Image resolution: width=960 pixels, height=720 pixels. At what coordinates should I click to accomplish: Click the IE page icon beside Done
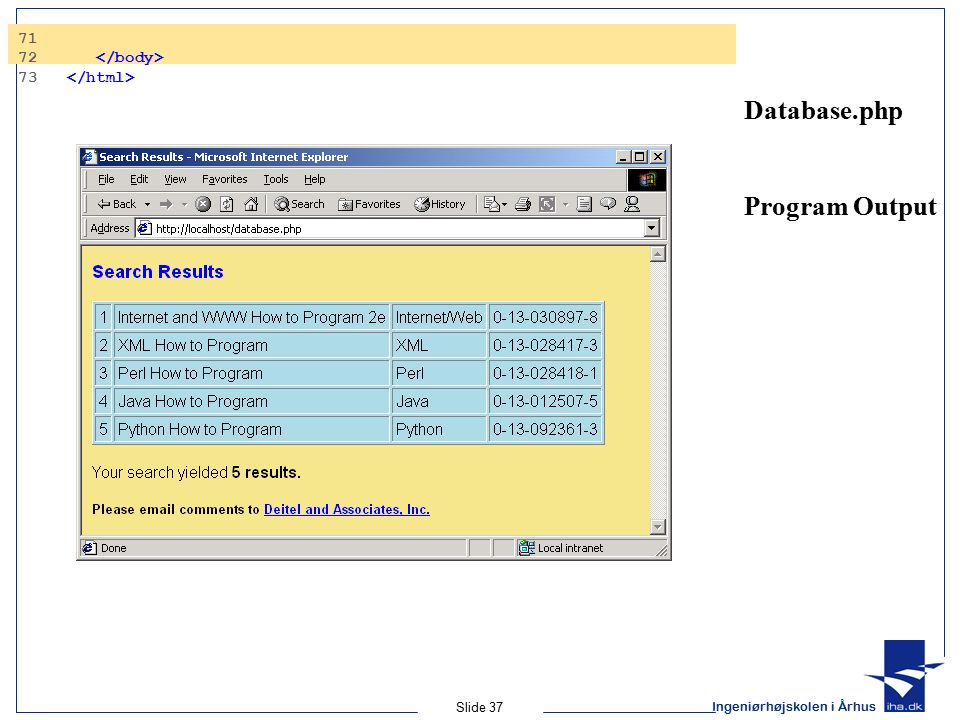tap(89, 548)
